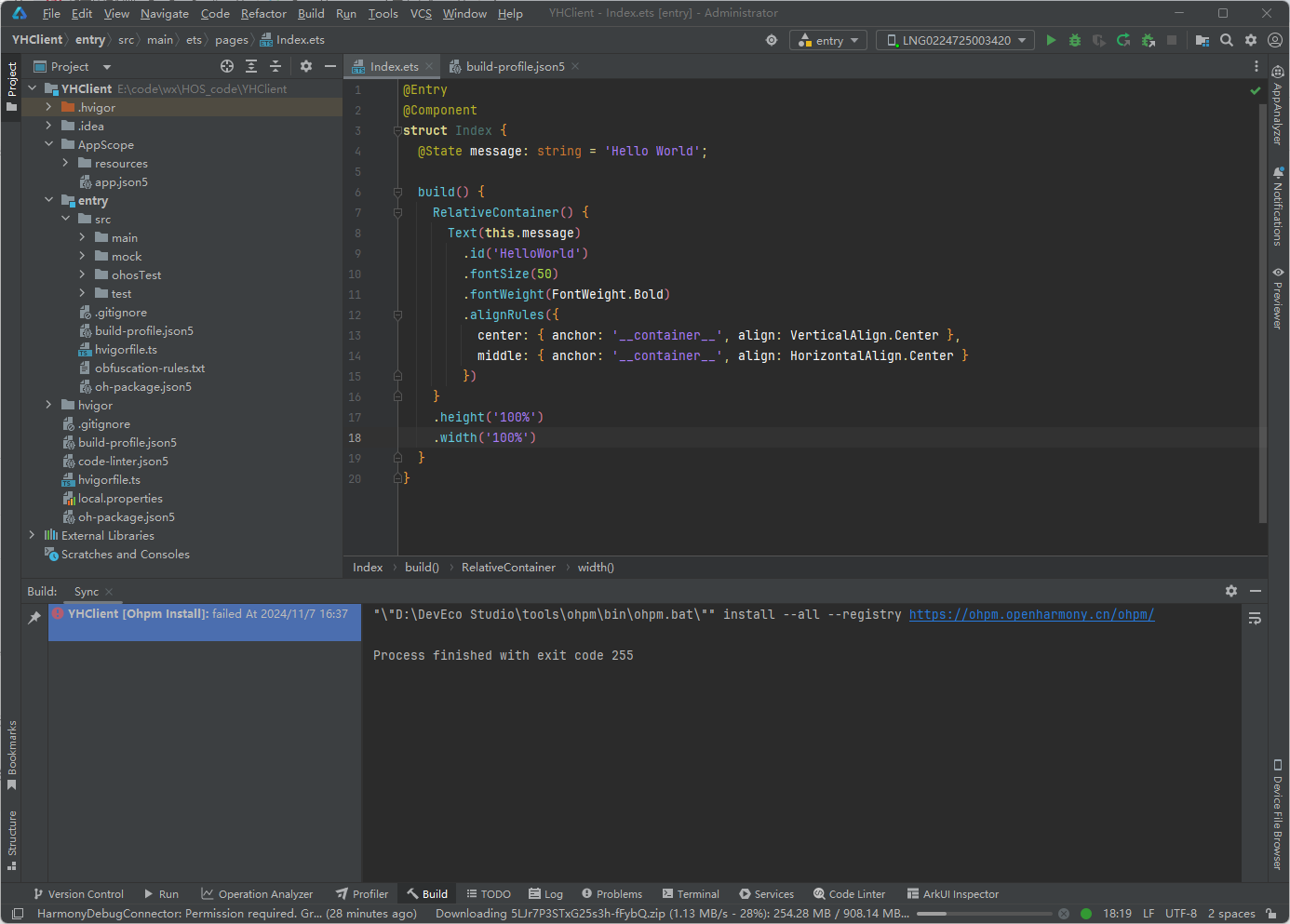The image size is (1290, 924).
Task: Select Opened File crosshair icon in Project panel
Action: 227,66
